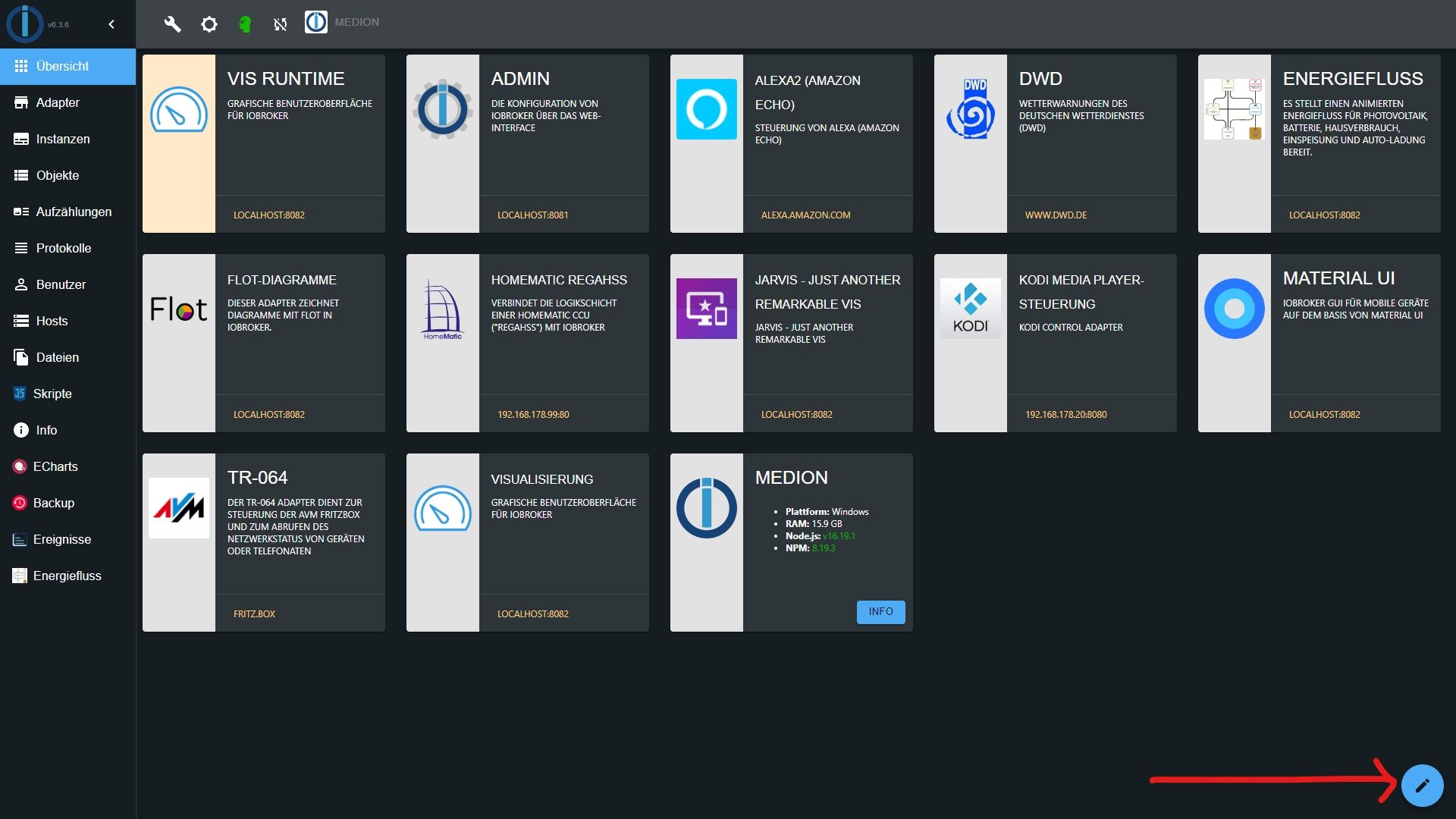Toggle theme with the brightness icon
This screenshot has height=819, width=1456.
point(209,24)
